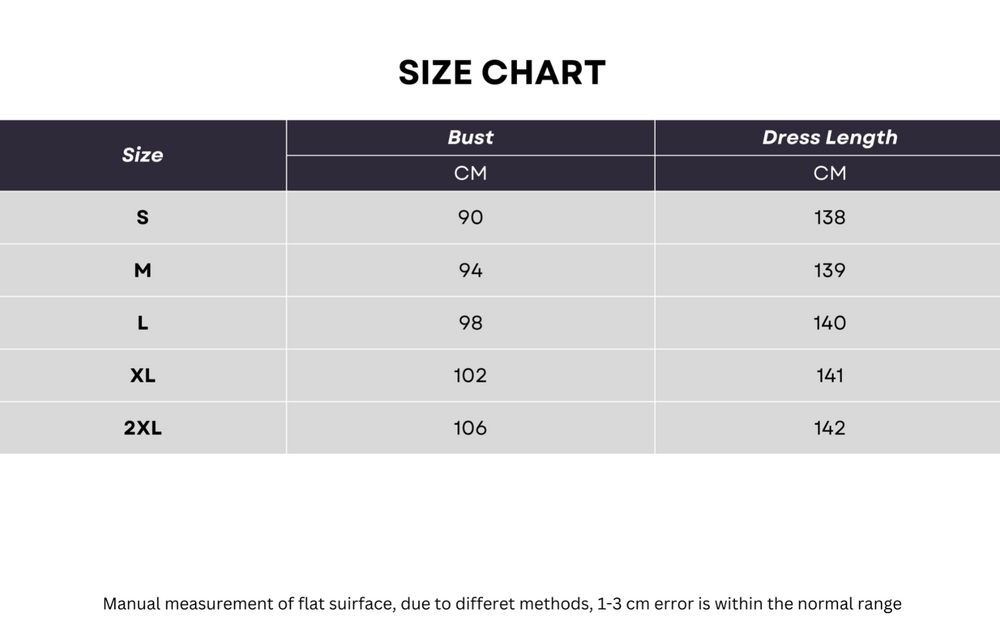Select the M size row label

point(142,270)
